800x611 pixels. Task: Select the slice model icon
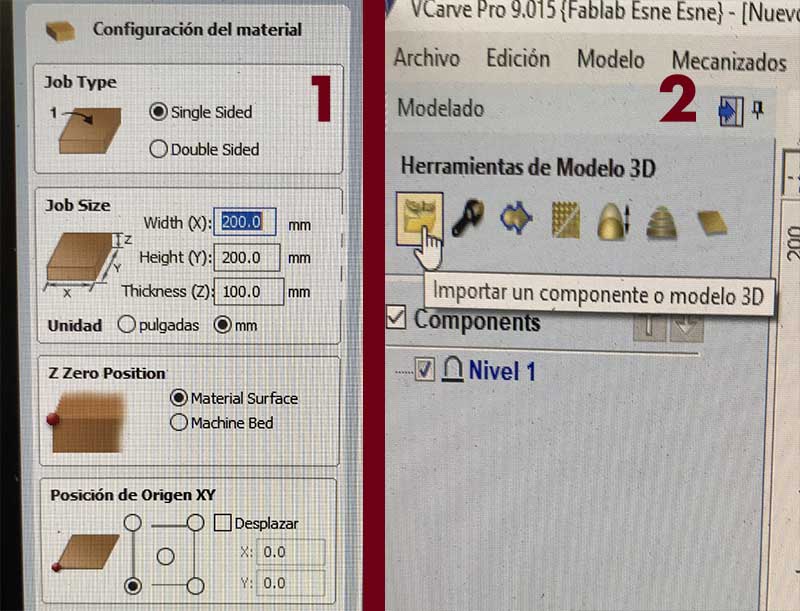[661, 221]
